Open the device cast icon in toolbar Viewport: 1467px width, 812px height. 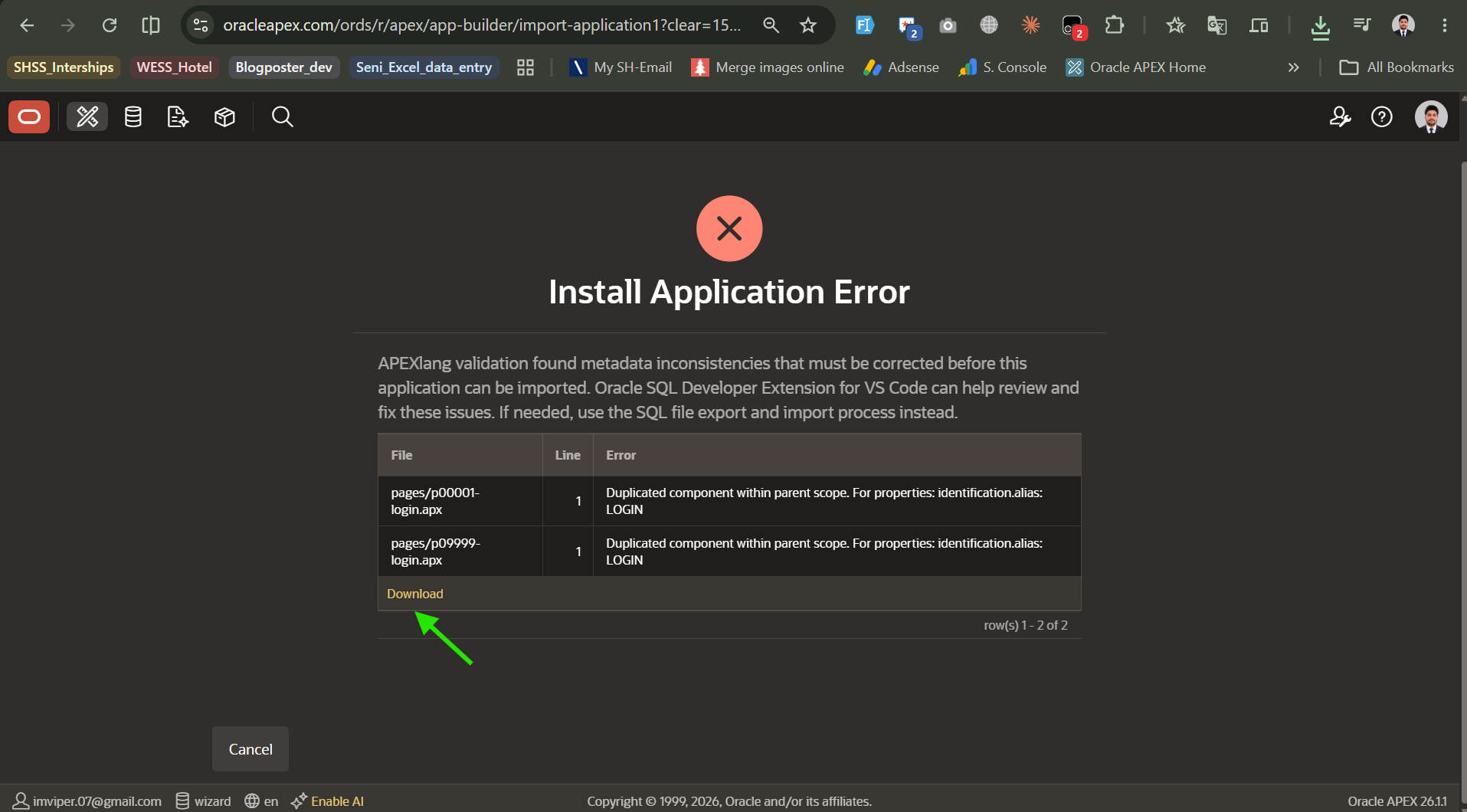click(x=1259, y=25)
